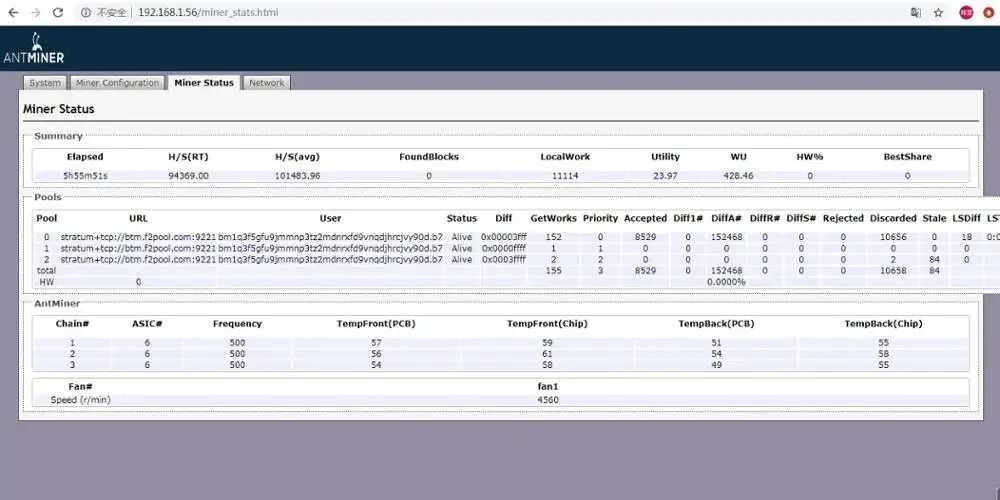
Task: Select WU value 428.46
Action: click(x=739, y=176)
